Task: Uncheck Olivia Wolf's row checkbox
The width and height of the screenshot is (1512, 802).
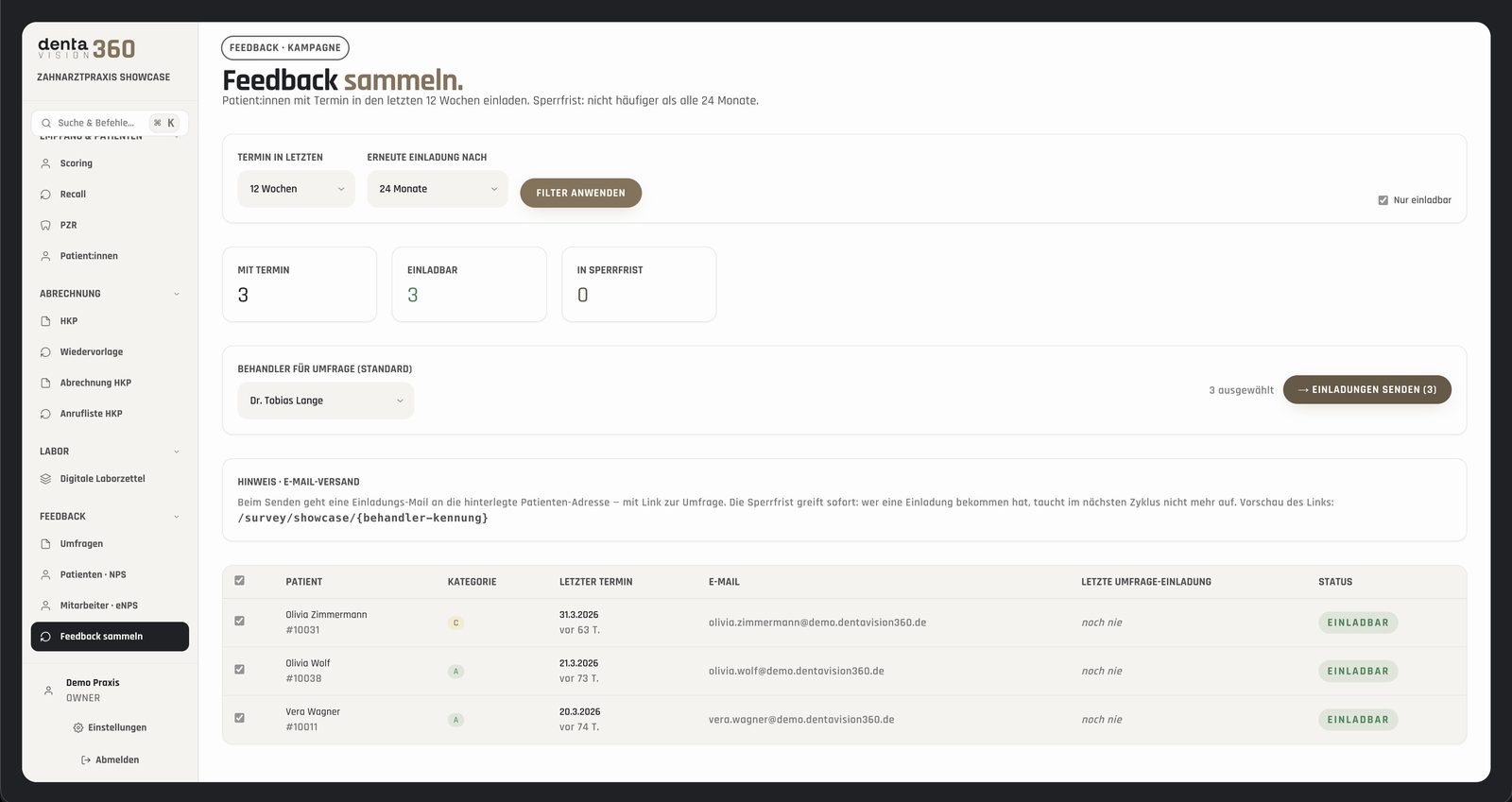Action: (x=239, y=670)
